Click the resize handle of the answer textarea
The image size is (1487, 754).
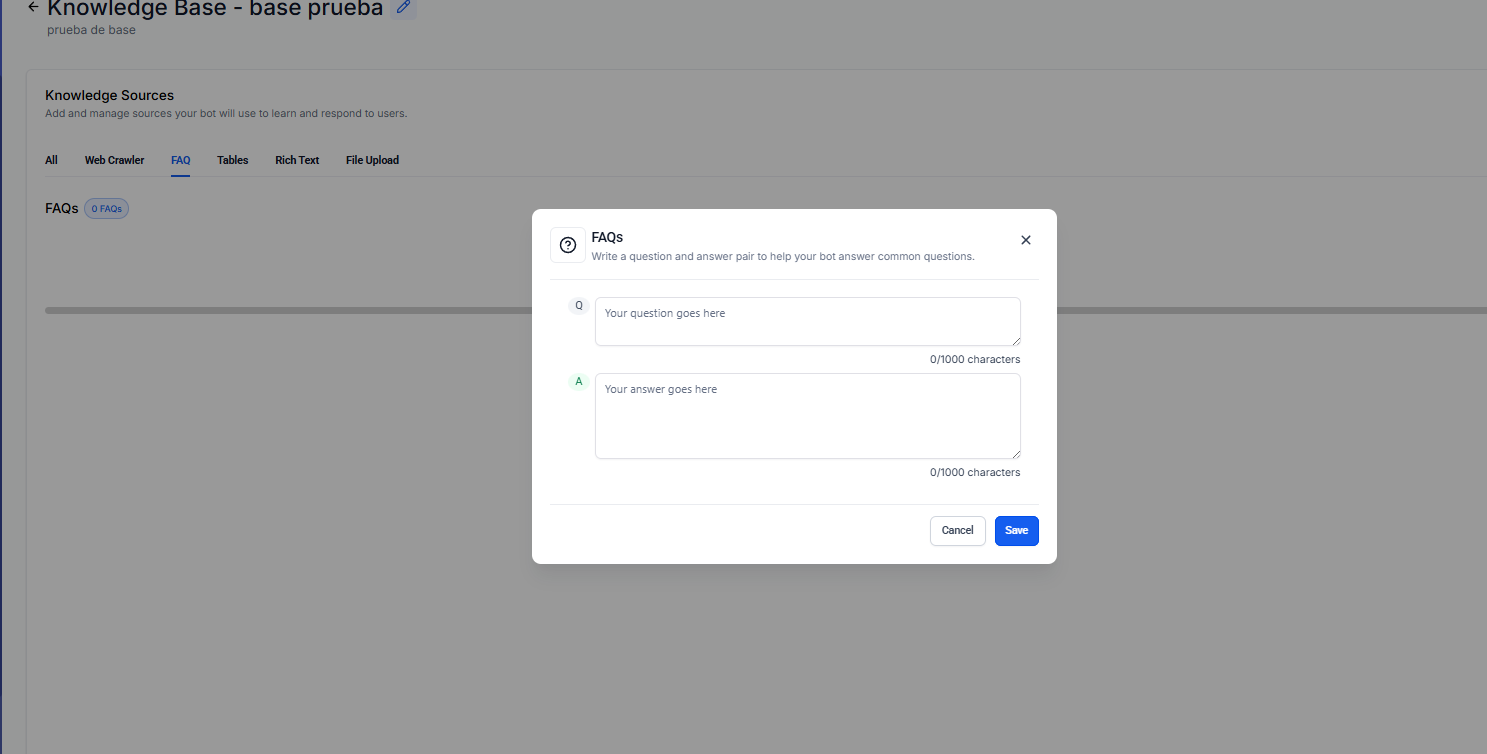1015,453
